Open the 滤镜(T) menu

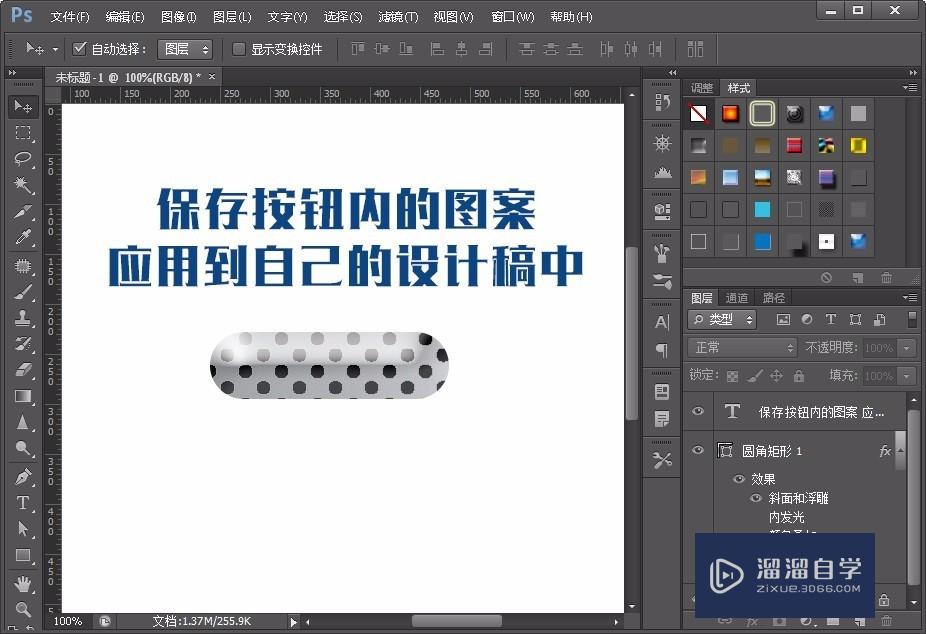pos(398,17)
